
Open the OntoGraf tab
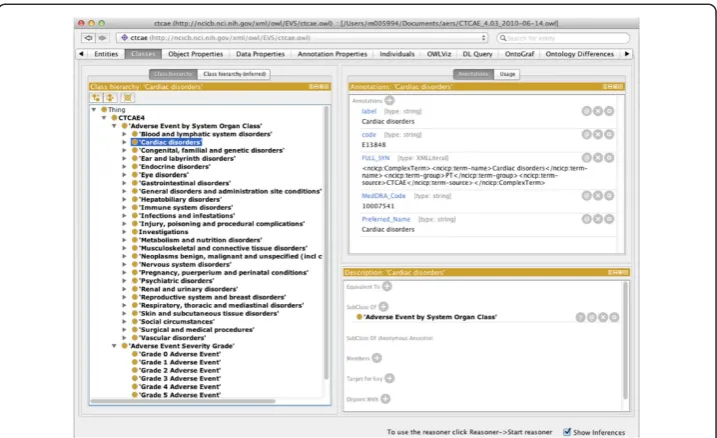pos(519,54)
